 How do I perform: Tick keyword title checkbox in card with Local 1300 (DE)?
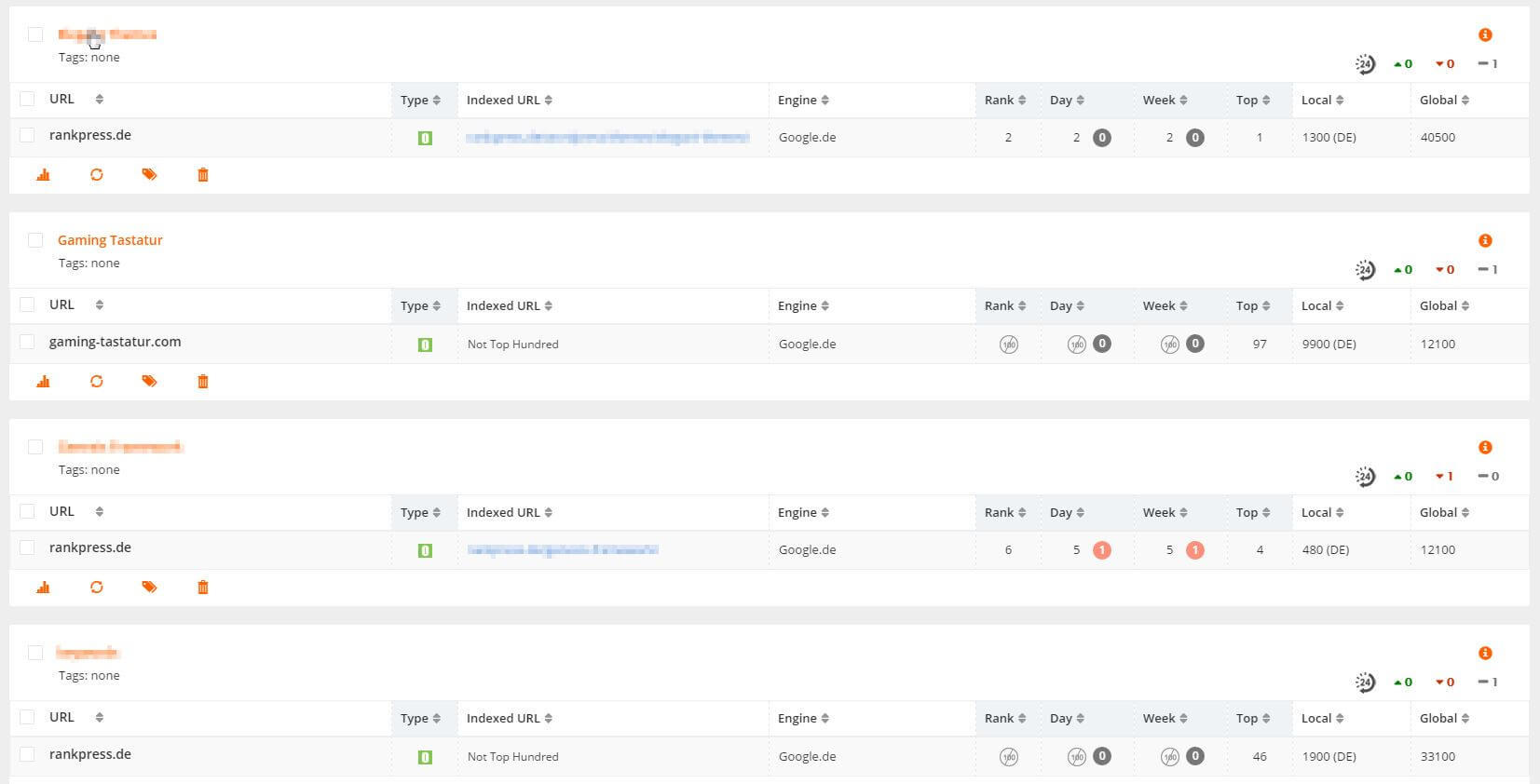tap(35, 34)
